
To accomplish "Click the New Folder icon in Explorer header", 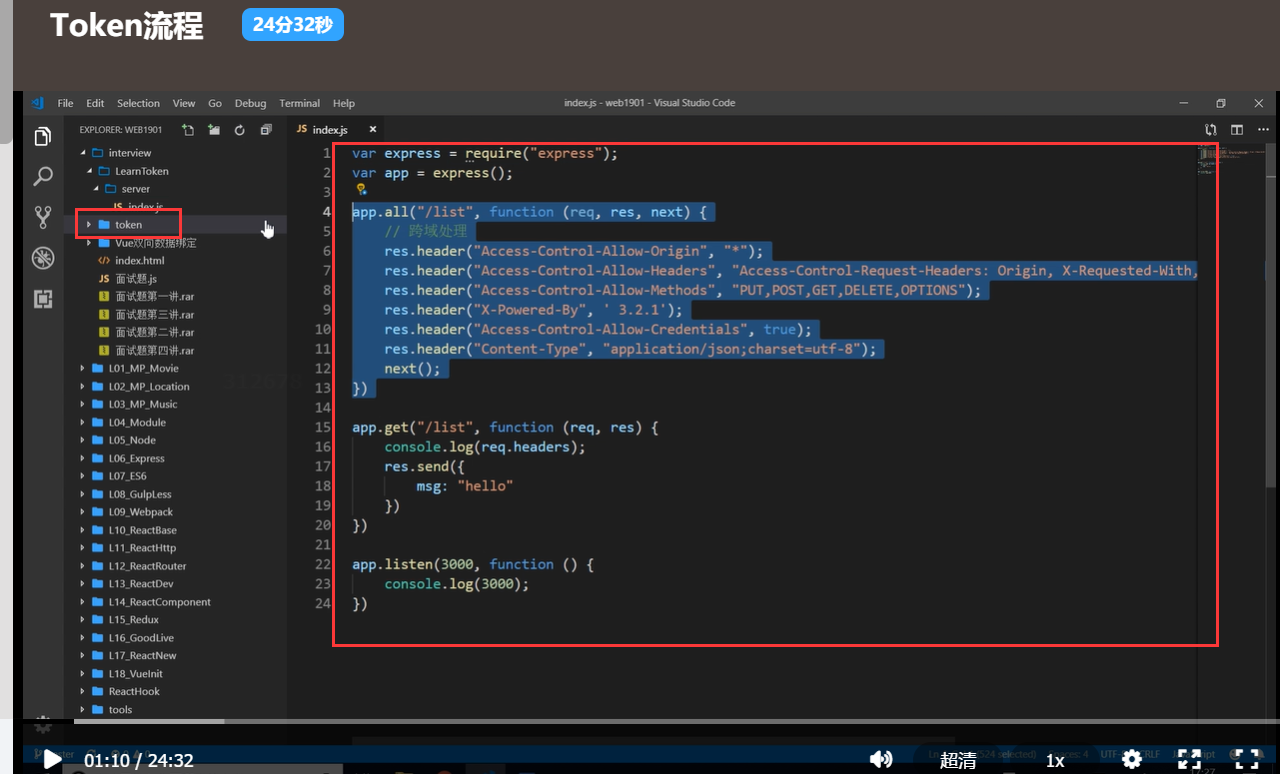I will click(x=214, y=130).
